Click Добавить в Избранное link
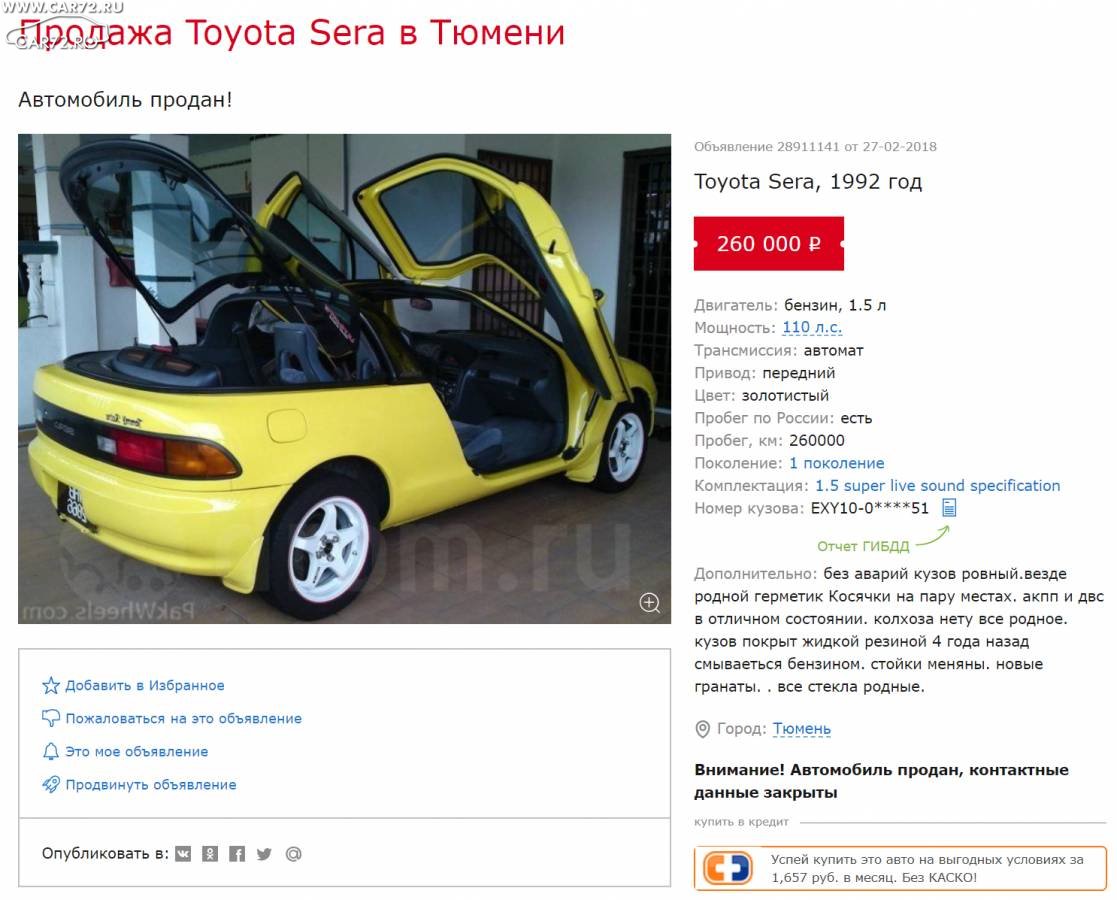Viewport: 1117px width, 900px height. (x=145, y=686)
